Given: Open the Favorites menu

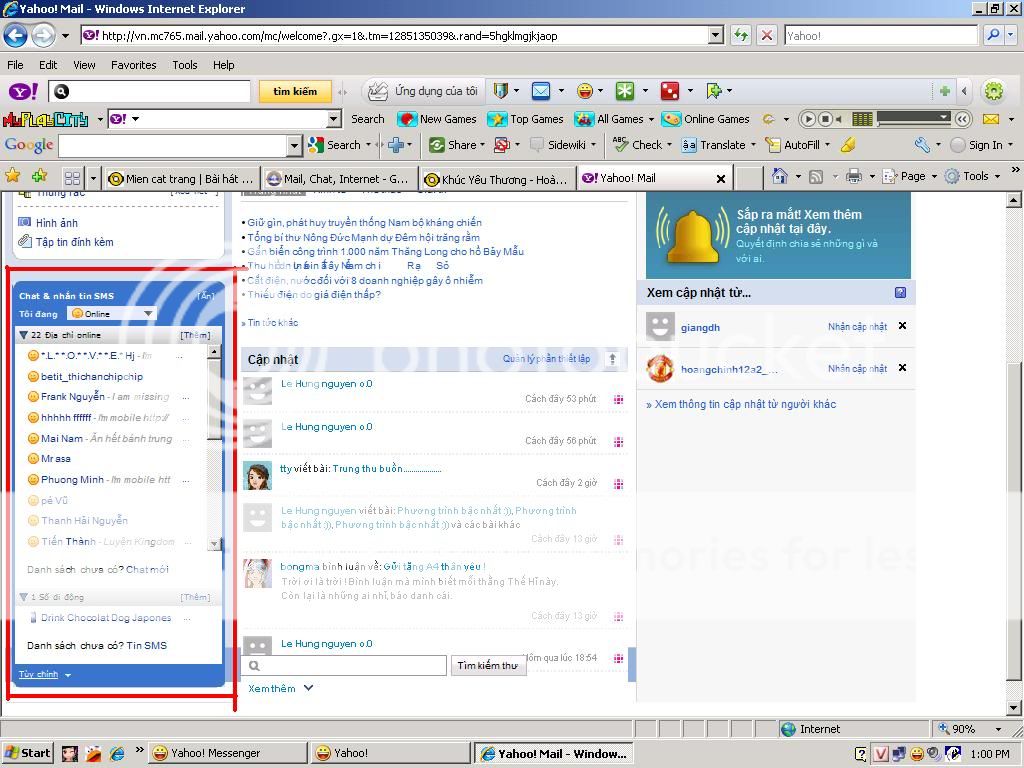Looking at the screenshot, I should [133, 65].
